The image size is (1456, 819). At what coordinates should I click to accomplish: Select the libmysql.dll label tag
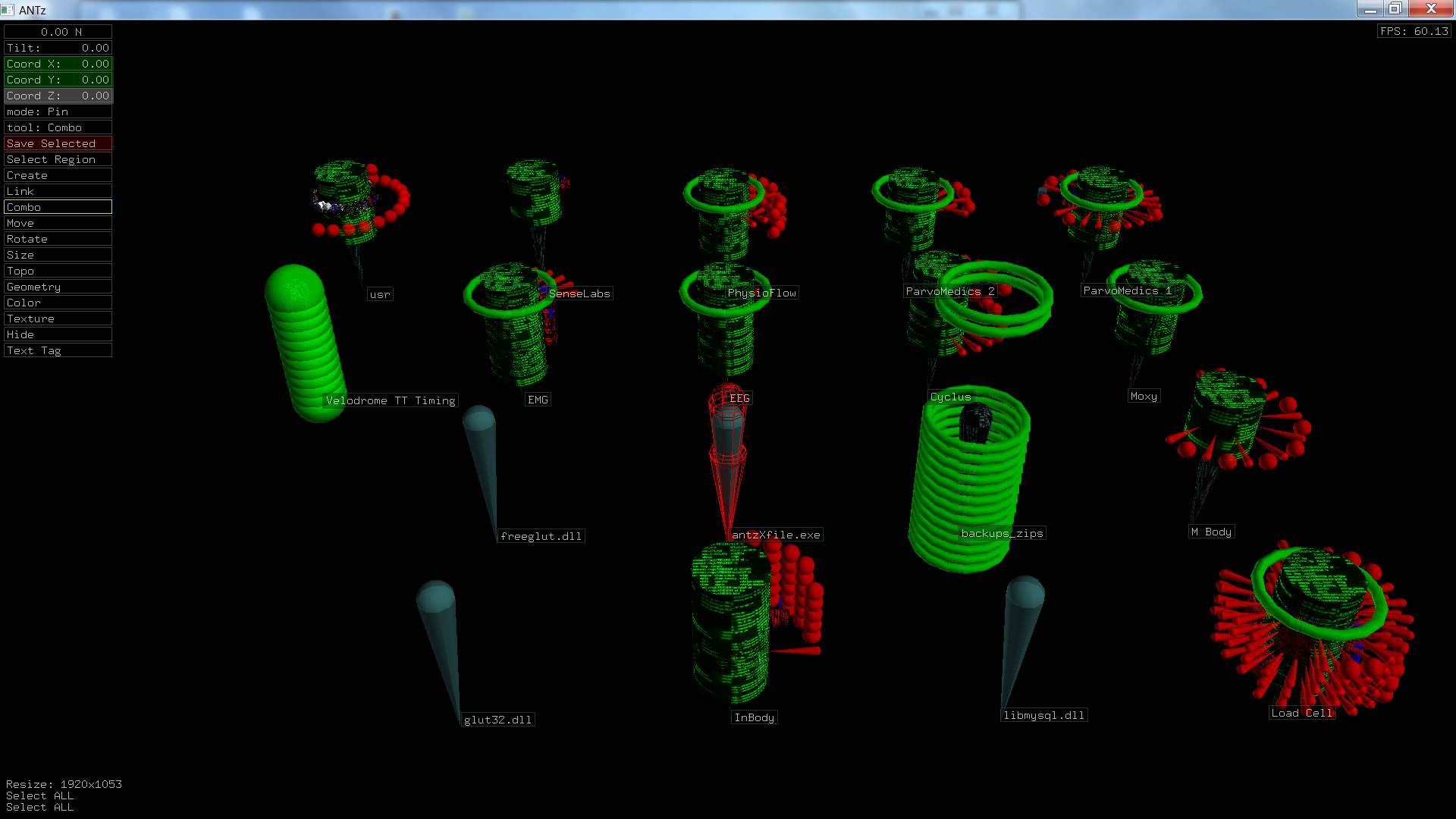point(1043,715)
